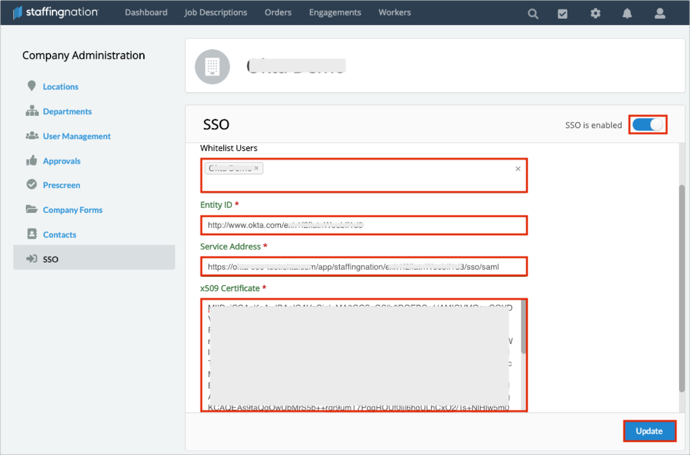Open the Orders menu
The width and height of the screenshot is (690, 455).
tap(278, 12)
